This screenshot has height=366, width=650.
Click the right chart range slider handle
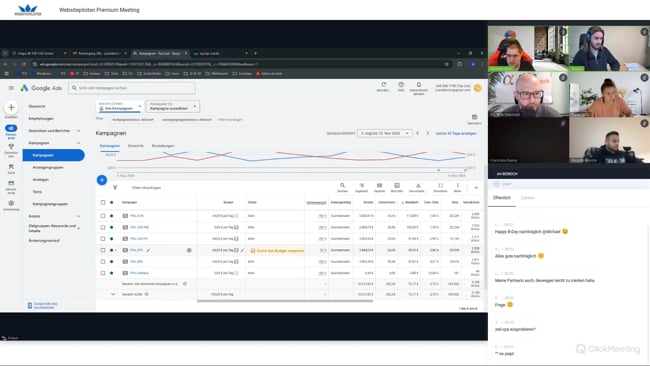point(465,170)
